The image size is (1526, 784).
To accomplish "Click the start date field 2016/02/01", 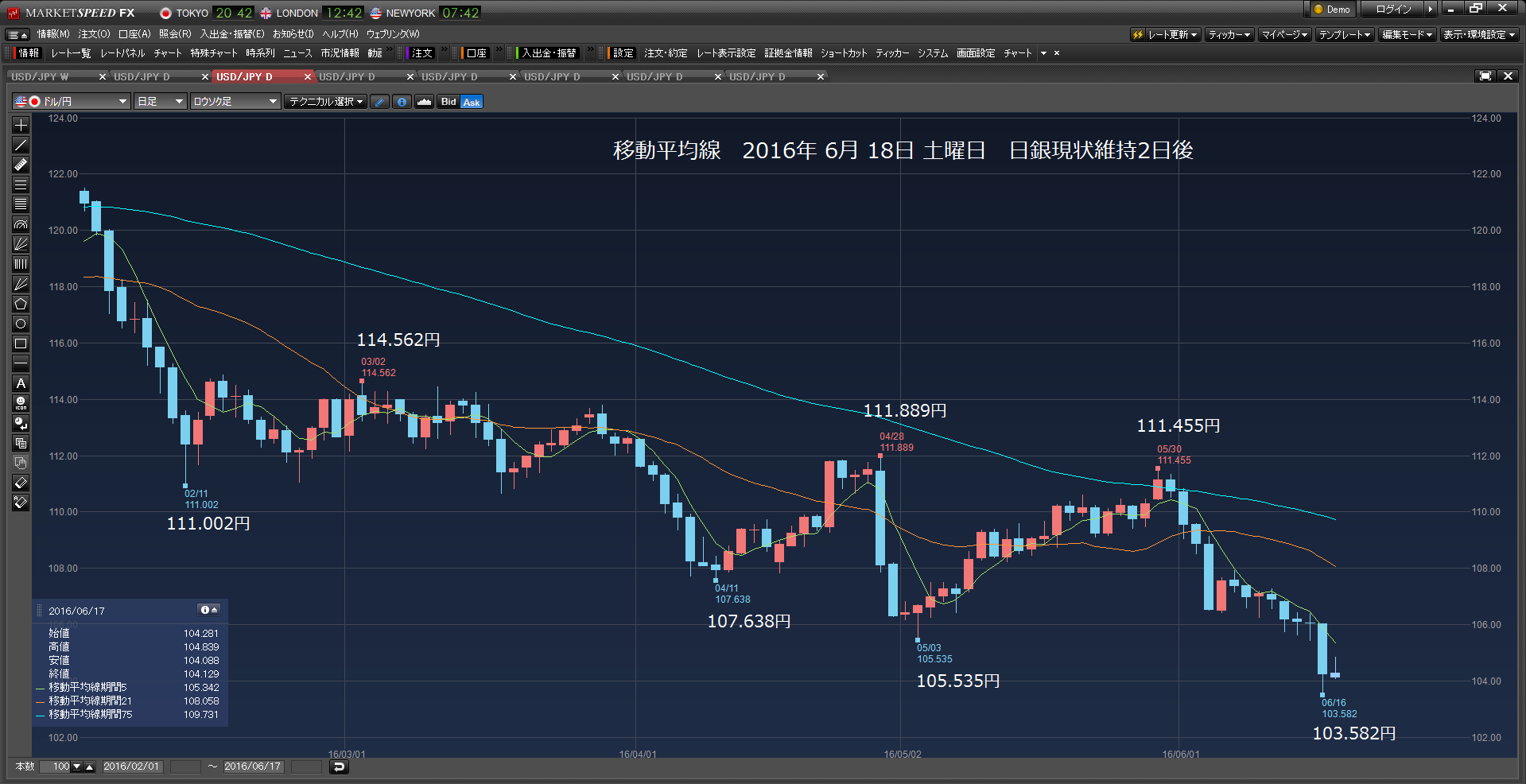I will [132, 767].
